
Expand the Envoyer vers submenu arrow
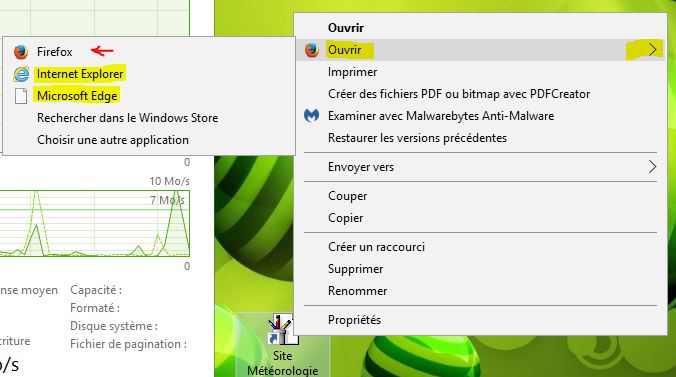coord(652,167)
